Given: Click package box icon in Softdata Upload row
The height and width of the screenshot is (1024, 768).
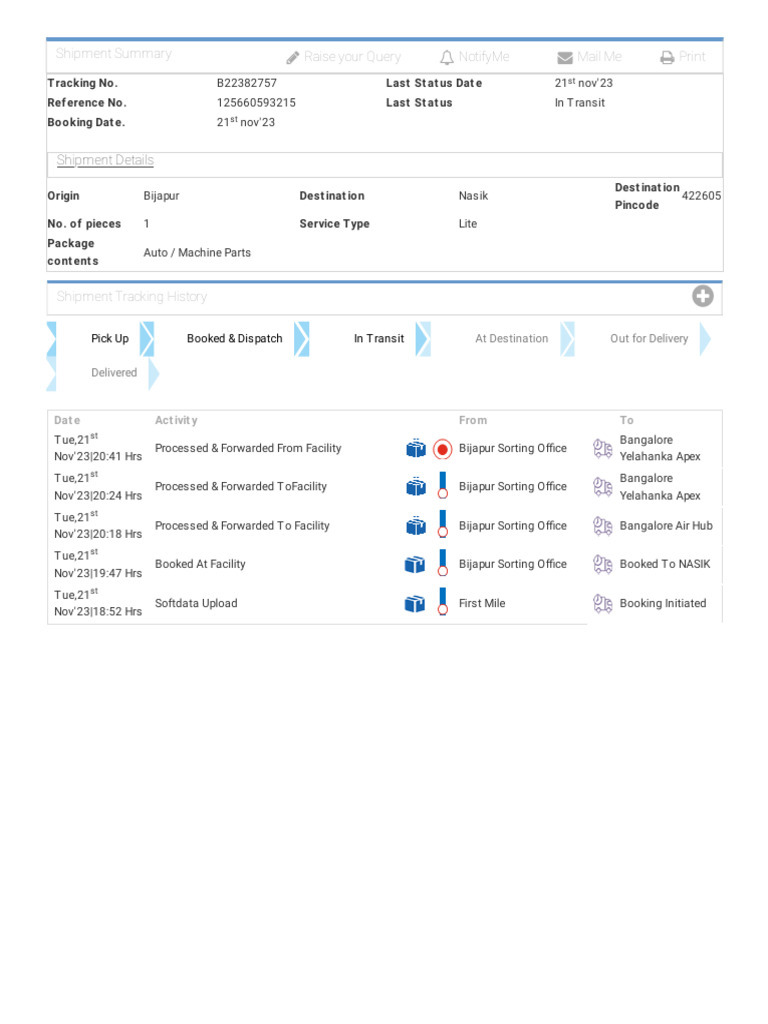Looking at the screenshot, I should (x=415, y=604).
